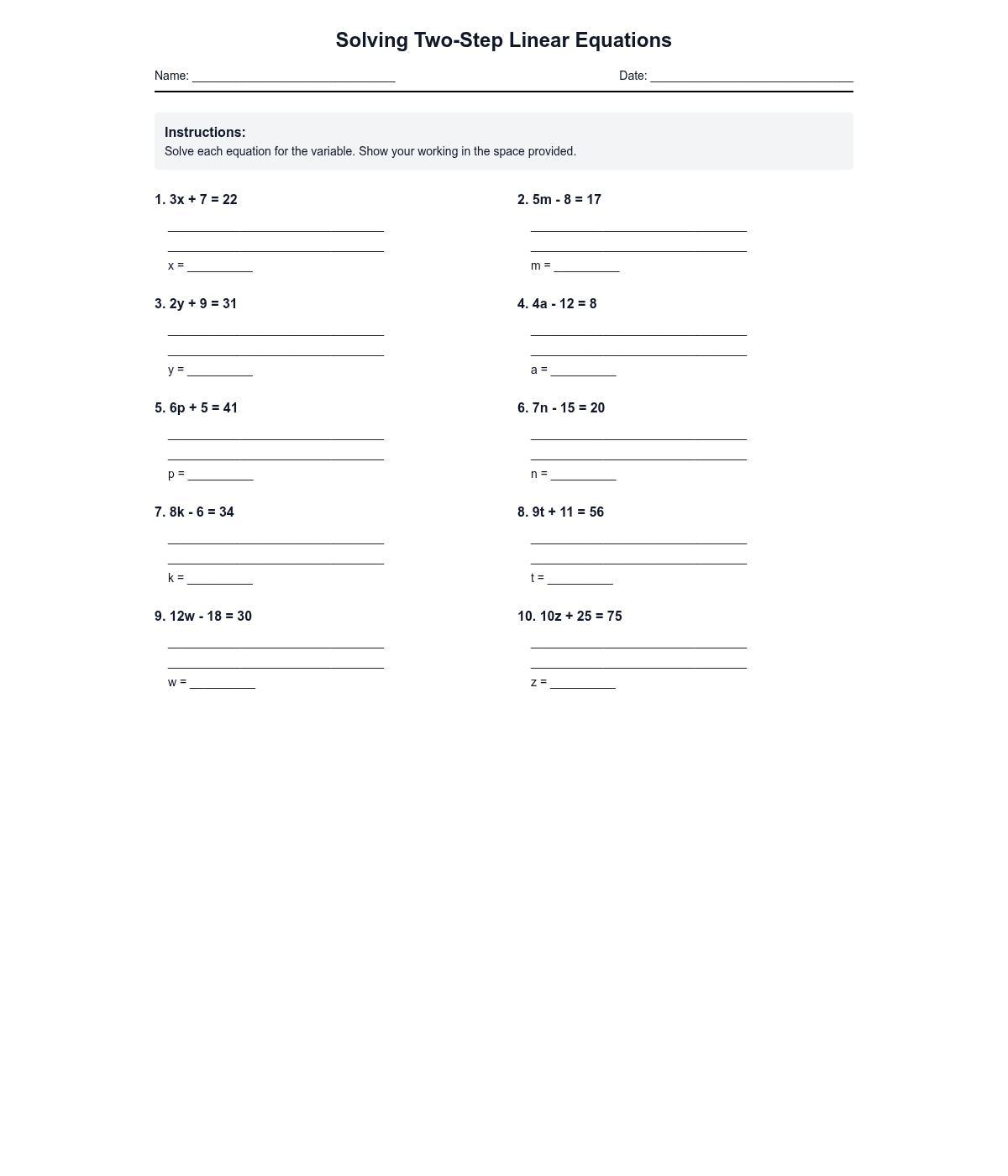Viewport: 1008px width, 1176px height.
Task: Click equation 10z + 25 = 75
Action: pos(570,617)
